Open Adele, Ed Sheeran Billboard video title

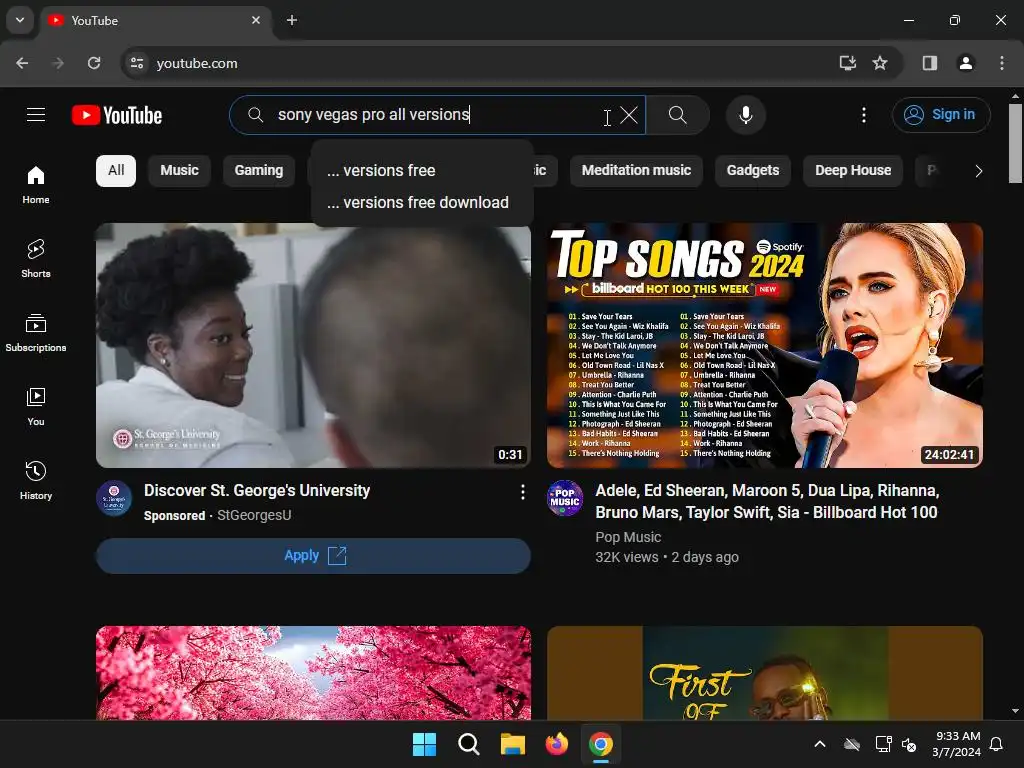tap(767, 502)
